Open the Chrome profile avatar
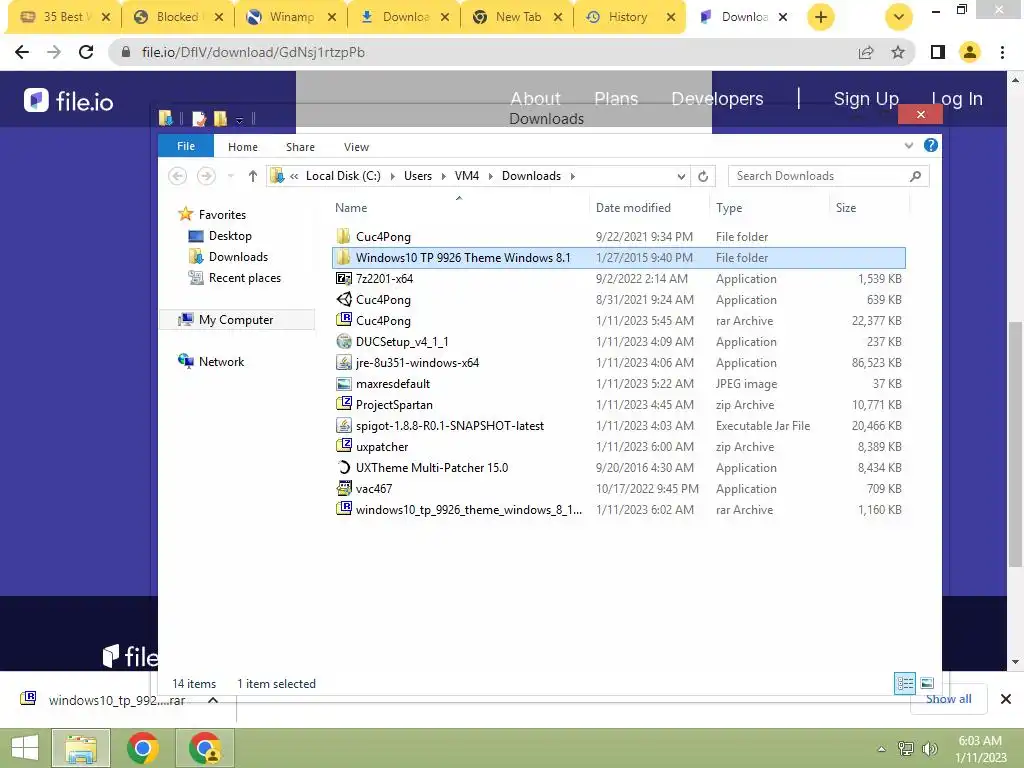 (970, 52)
